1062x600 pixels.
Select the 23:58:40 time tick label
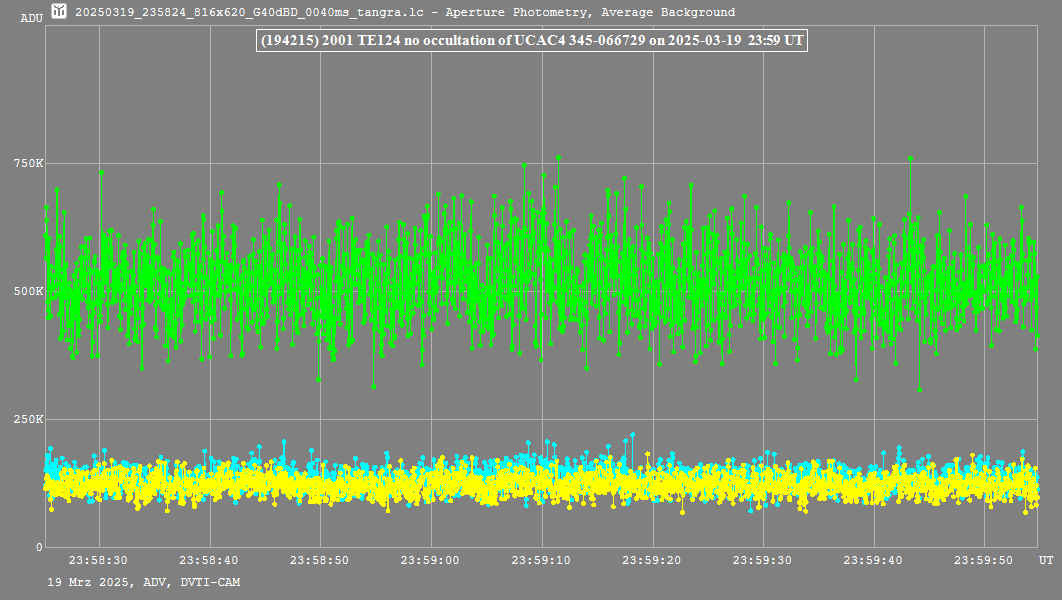click(x=208, y=561)
